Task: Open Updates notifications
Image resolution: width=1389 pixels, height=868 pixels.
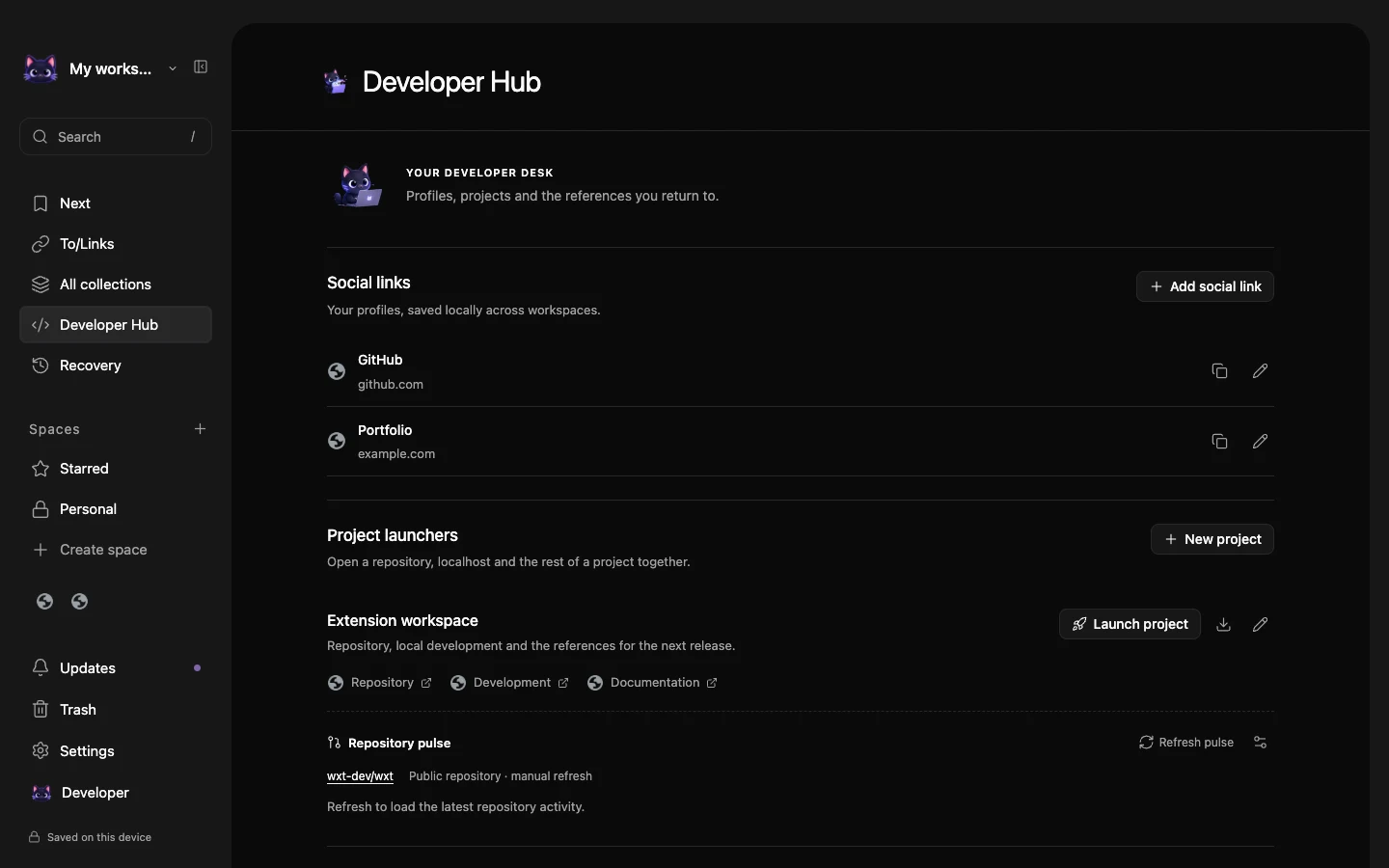Action: point(116,668)
